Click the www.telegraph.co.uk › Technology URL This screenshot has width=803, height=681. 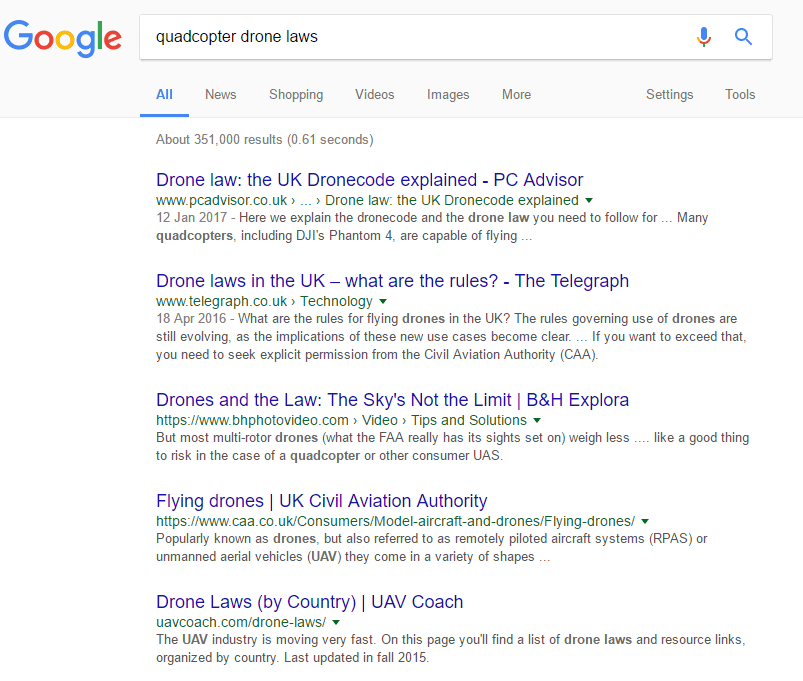pyautogui.click(x=264, y=301)
